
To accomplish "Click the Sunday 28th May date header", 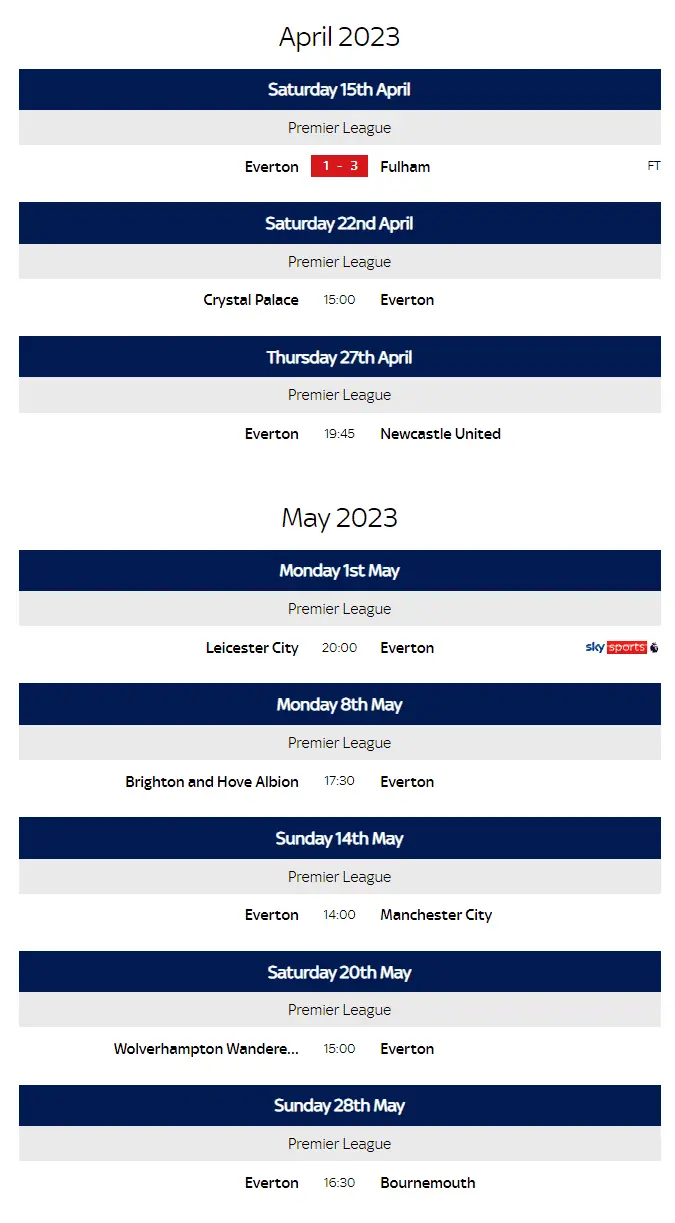I will point(339,1106).
